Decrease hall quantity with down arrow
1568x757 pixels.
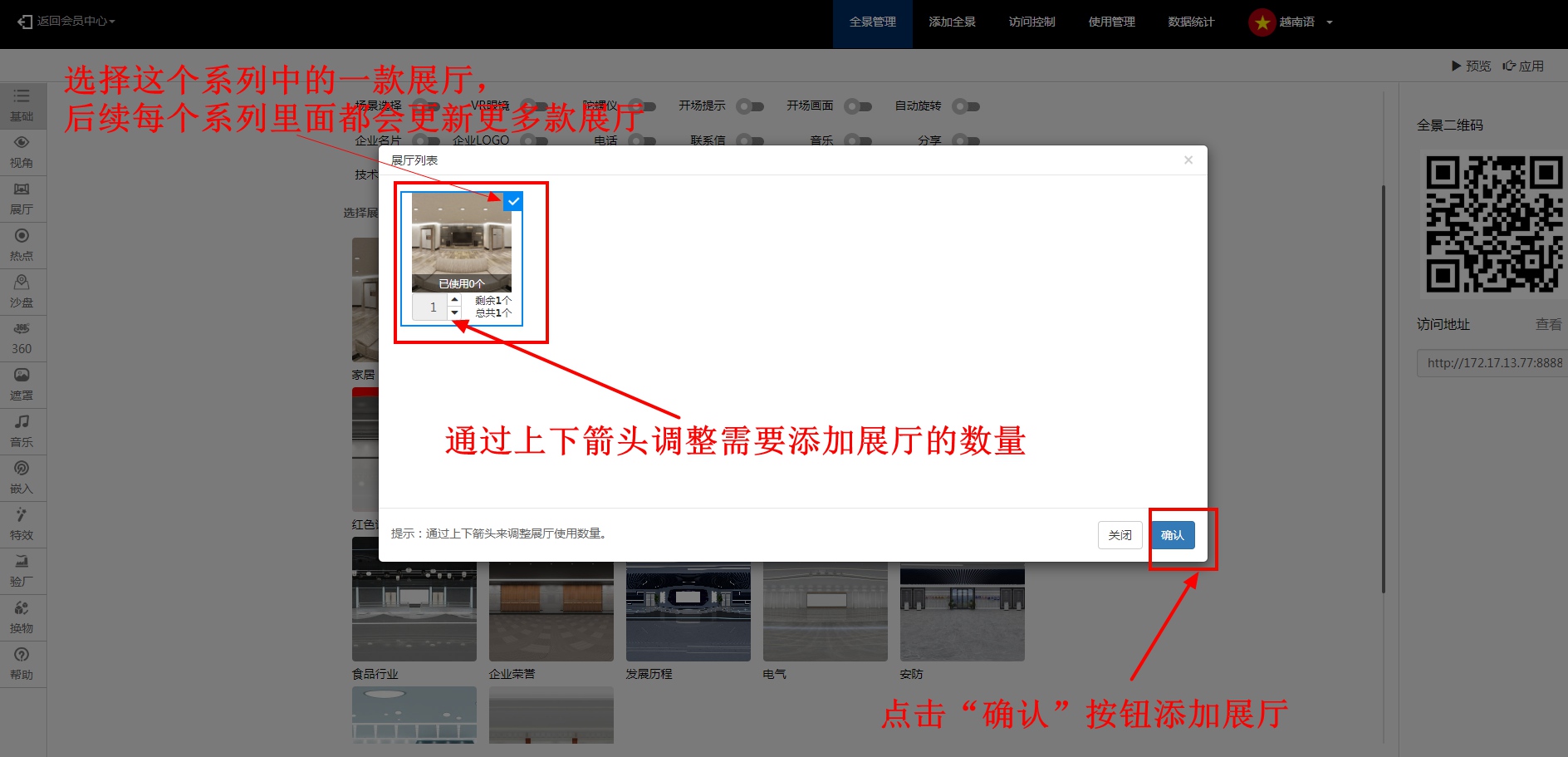(454, 313)
